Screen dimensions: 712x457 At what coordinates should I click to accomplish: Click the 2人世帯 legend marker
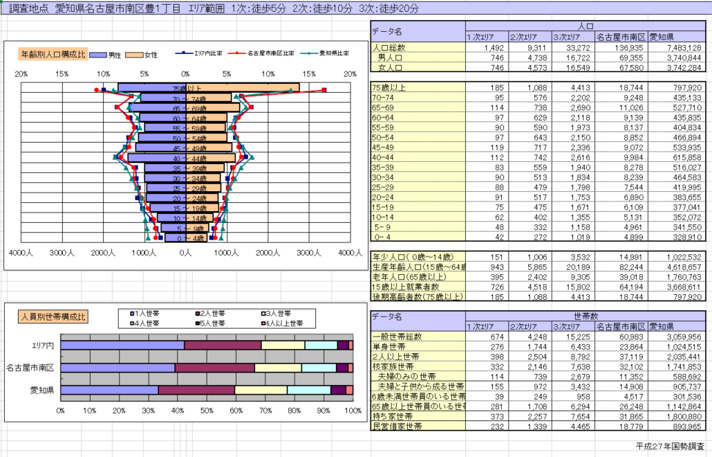[x=200, y=314]
